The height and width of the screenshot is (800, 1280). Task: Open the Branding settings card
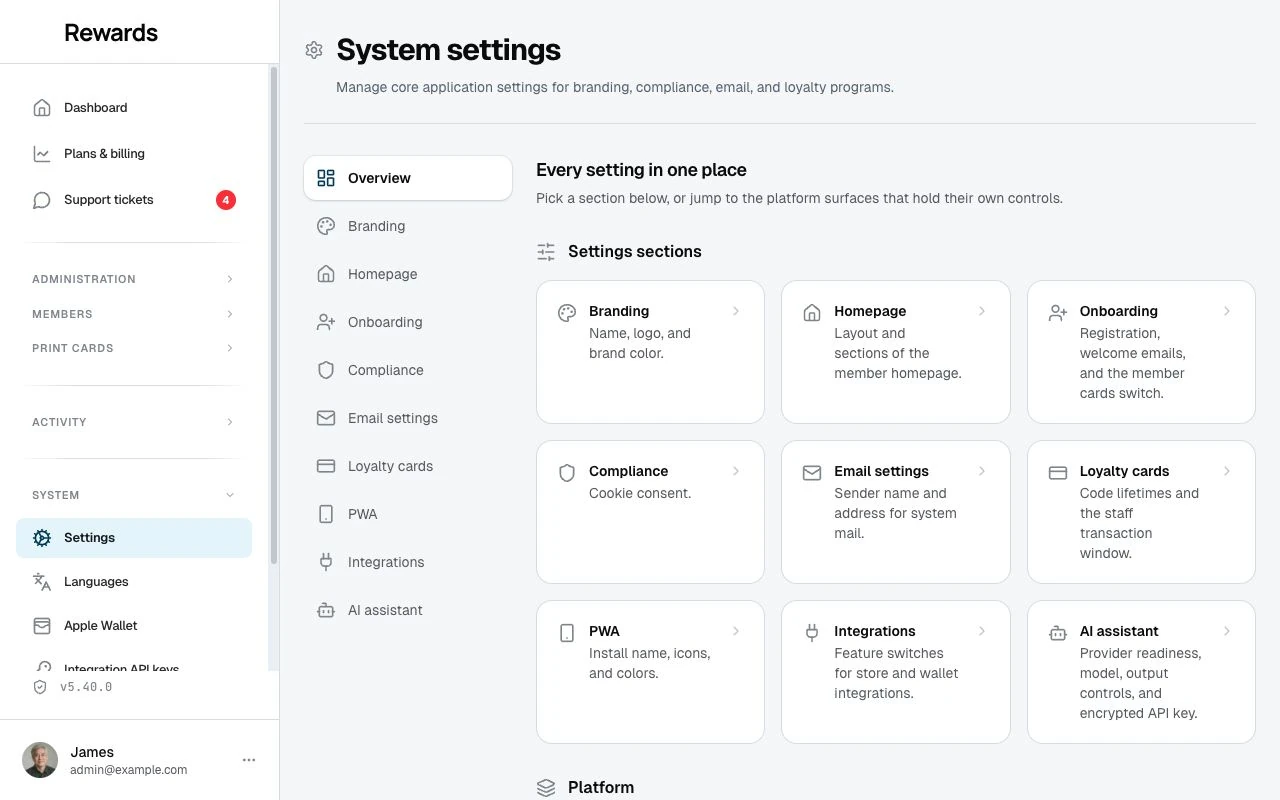tap(650, 352)
